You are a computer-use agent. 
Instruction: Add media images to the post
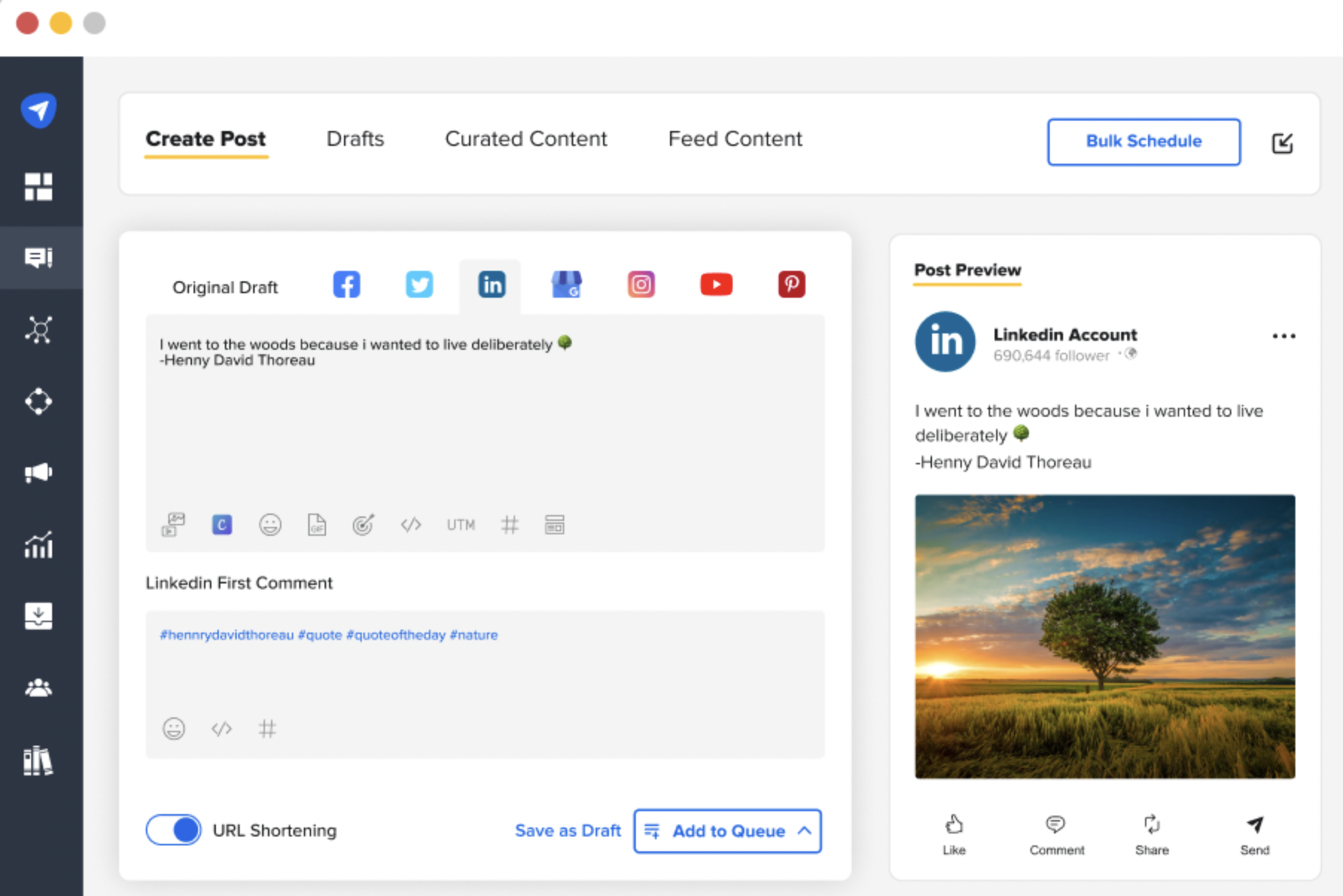pos(173,525)
